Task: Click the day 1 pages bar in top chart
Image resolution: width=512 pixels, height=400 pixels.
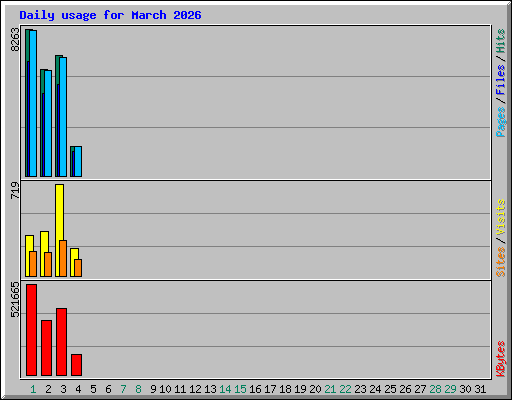Action: [x=33, y=103]
